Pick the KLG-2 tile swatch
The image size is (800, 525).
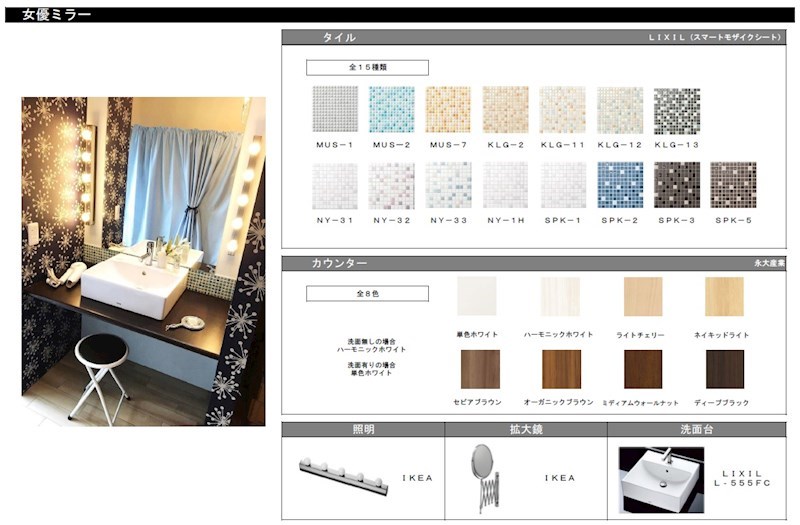point(505,109)
